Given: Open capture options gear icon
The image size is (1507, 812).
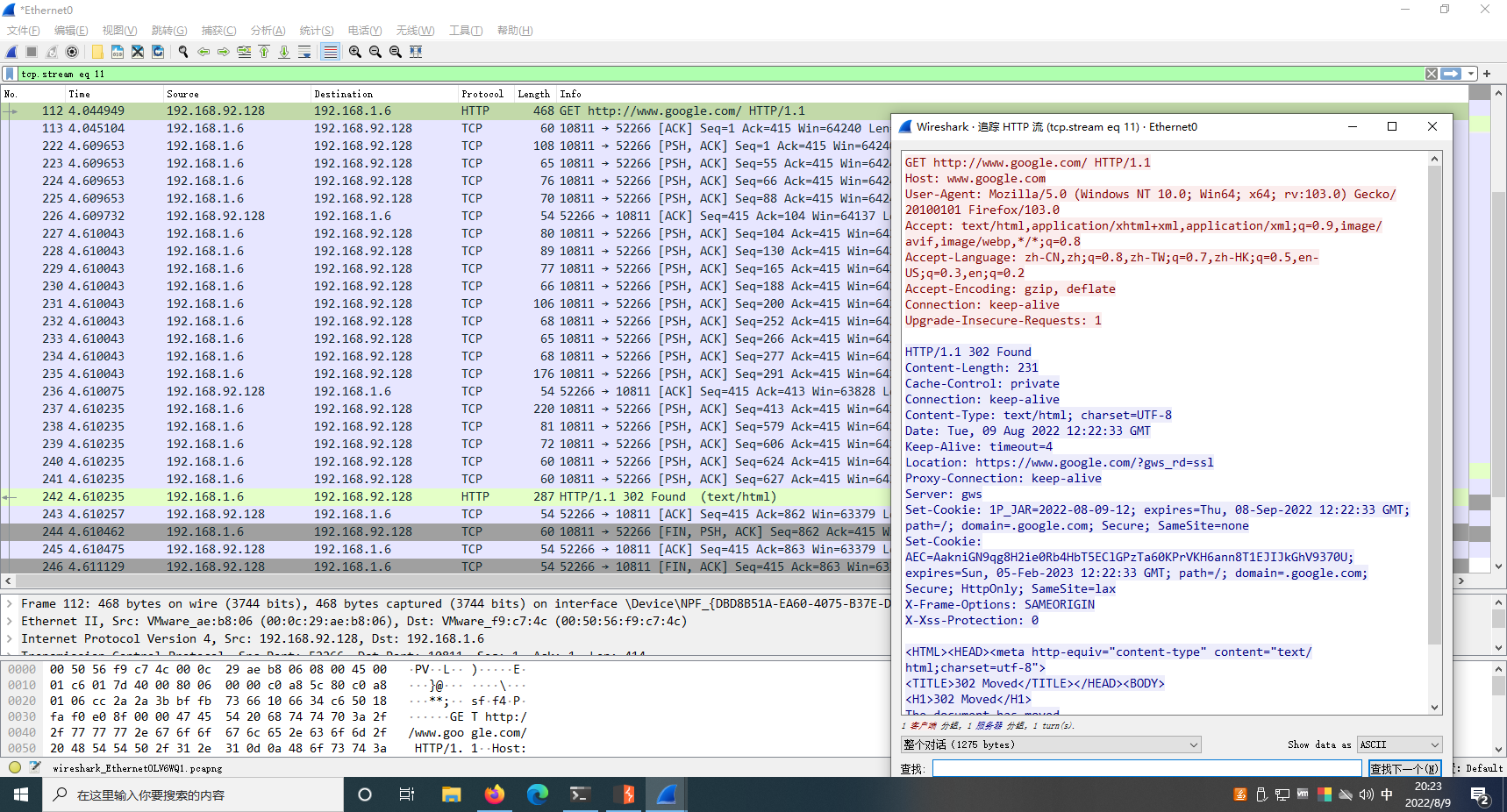Looking at the screenshot, I should click(x=72, y=52).
